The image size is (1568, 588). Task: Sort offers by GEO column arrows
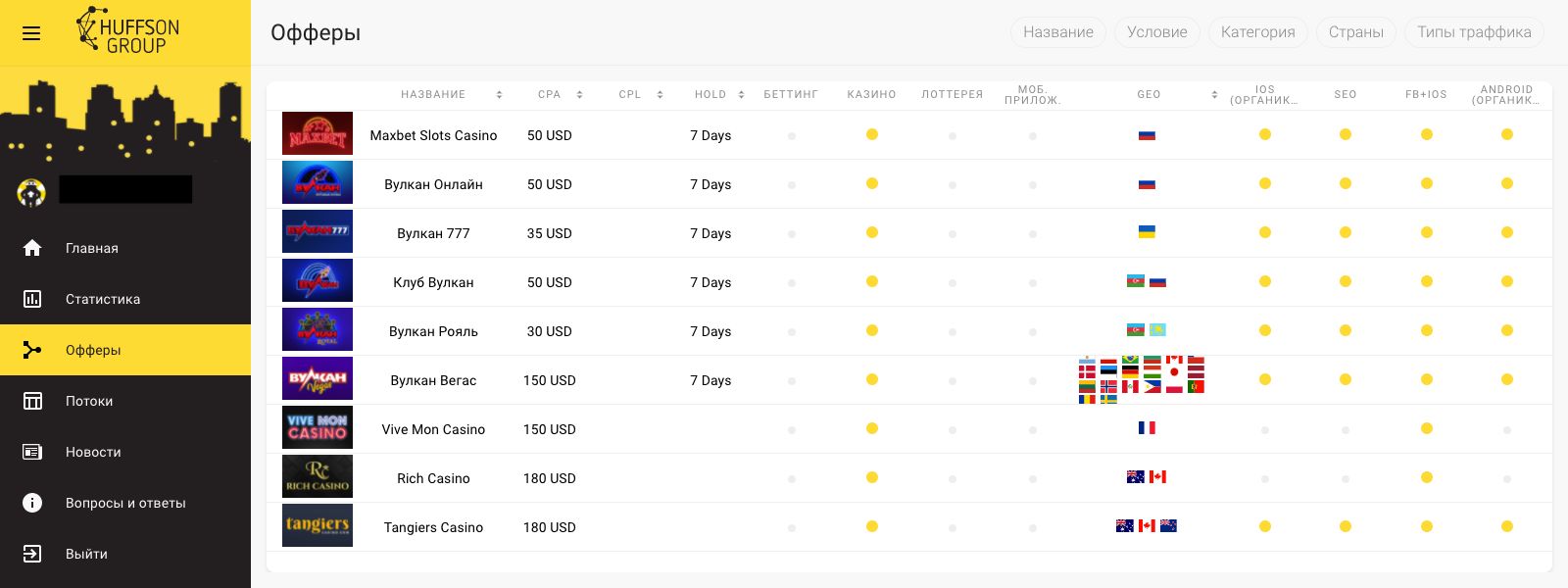pyautogui.click(x=1214, y=95)
